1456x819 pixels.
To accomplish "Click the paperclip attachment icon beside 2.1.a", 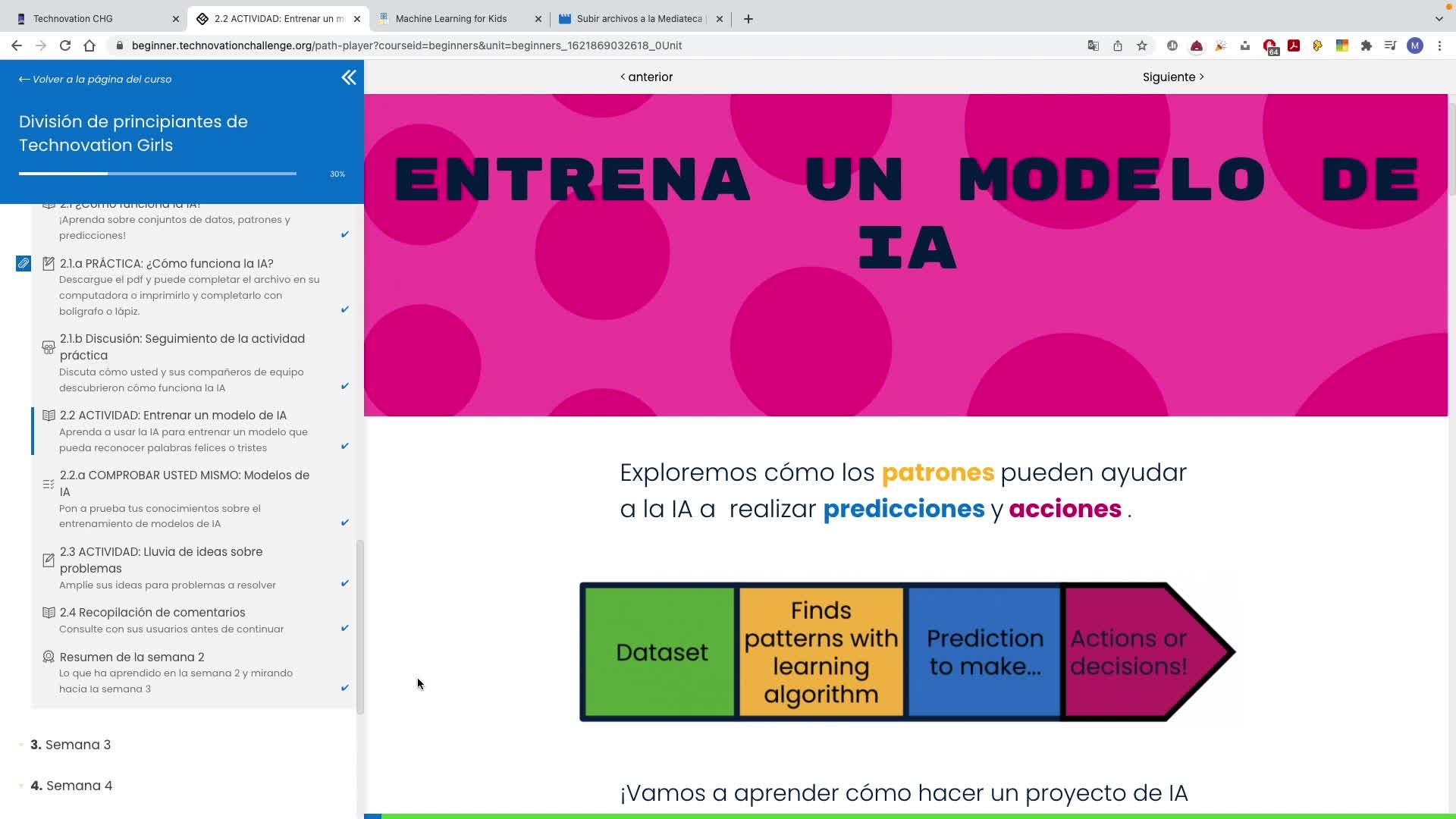I will [24, 264].
